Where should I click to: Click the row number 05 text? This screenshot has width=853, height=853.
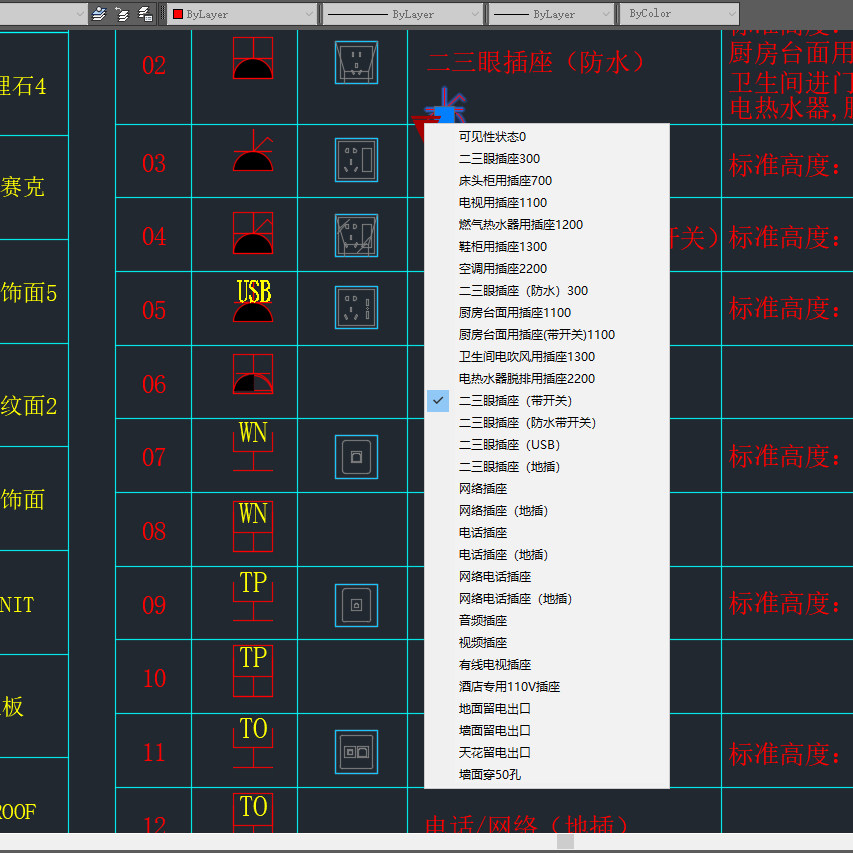click(x=154, y=311)
